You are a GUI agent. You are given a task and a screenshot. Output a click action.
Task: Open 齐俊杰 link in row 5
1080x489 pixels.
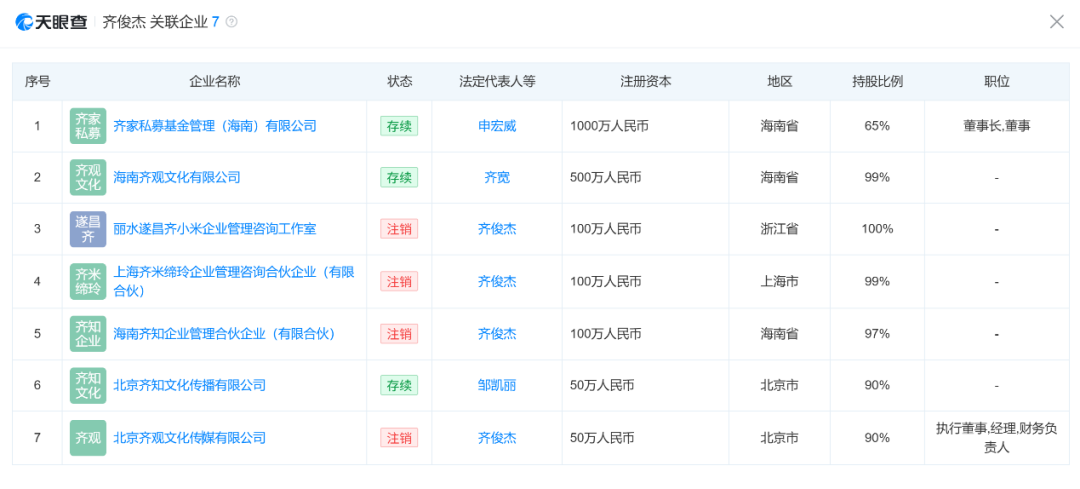click(497, 334)
